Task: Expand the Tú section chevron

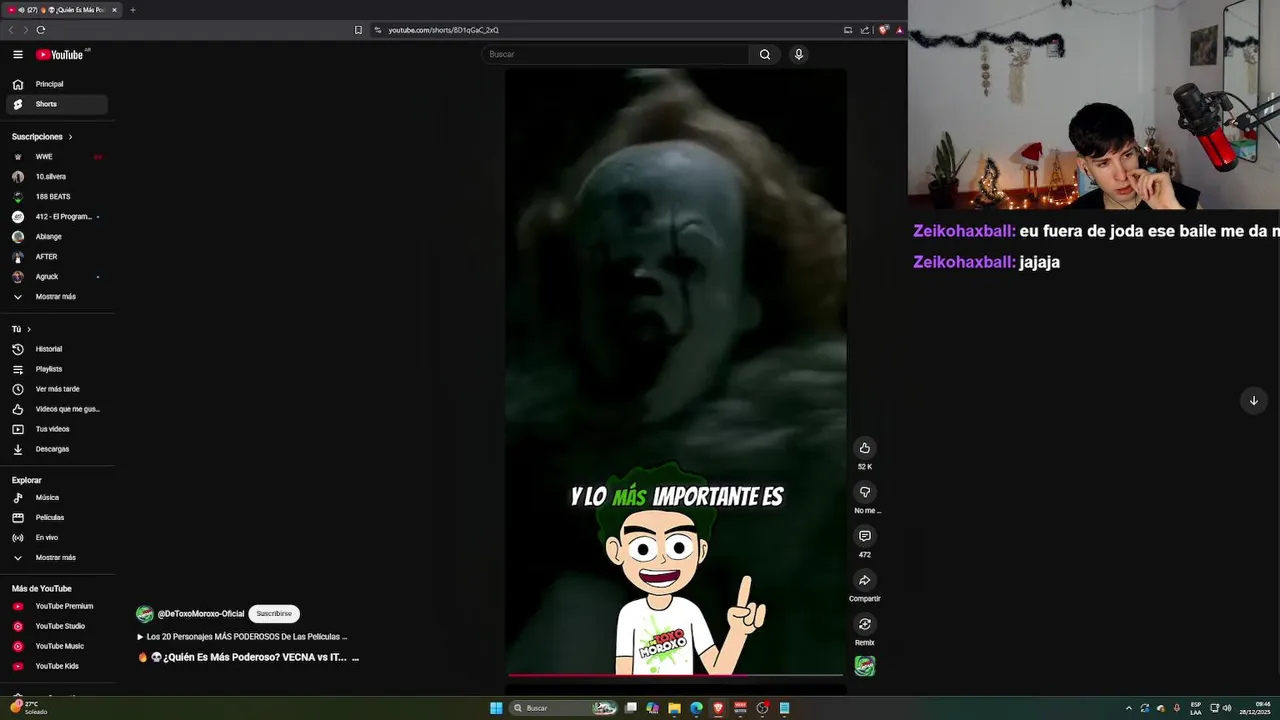Action: click(29, 329)
